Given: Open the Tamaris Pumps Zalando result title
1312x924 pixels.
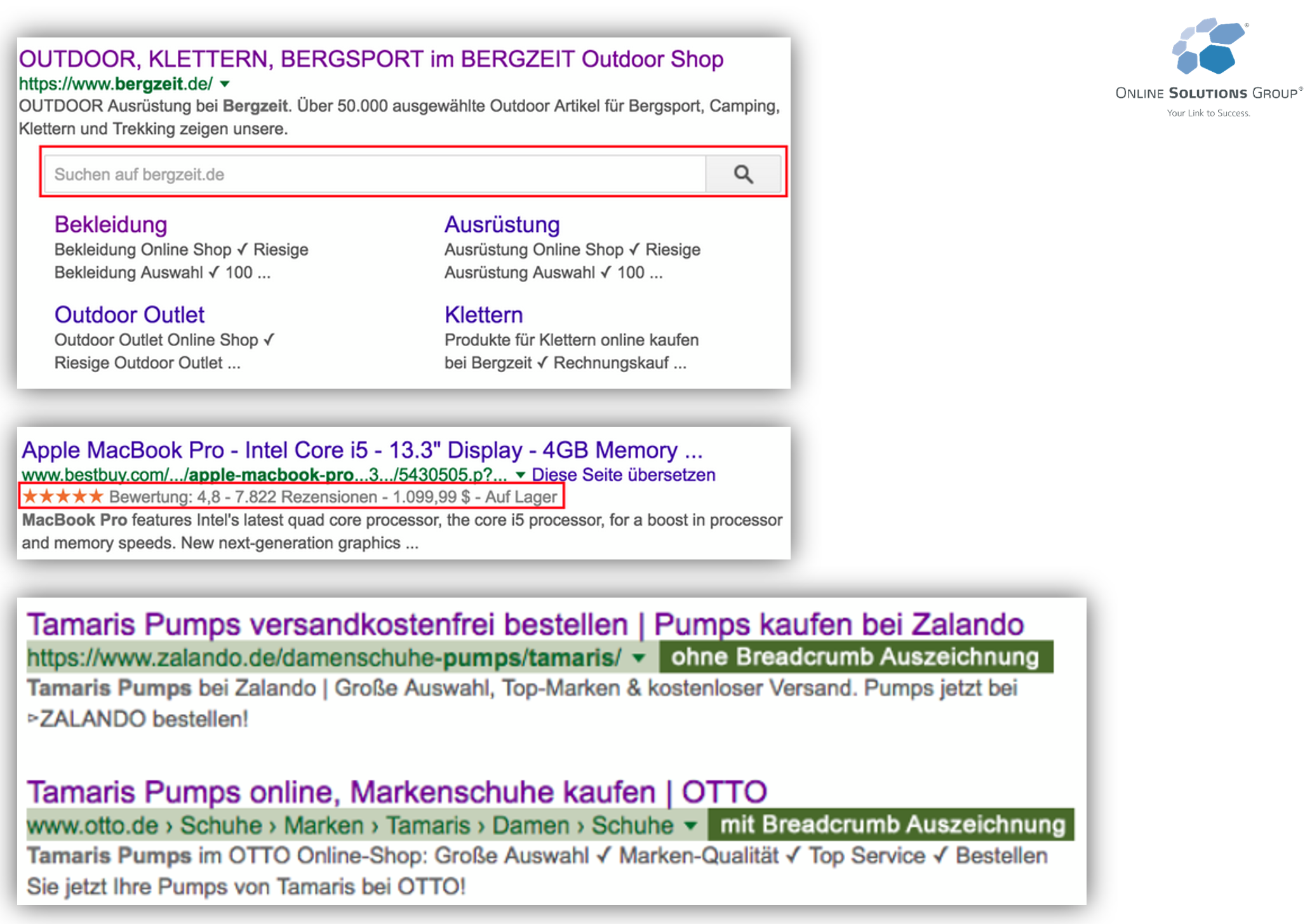Looking at the screenshot, I should 525,624.
